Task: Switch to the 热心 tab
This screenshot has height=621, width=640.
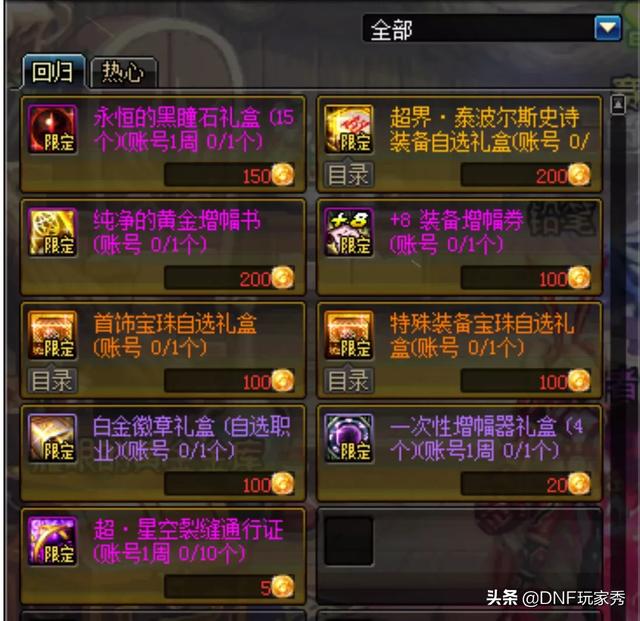Action: (x=122, y=73)
